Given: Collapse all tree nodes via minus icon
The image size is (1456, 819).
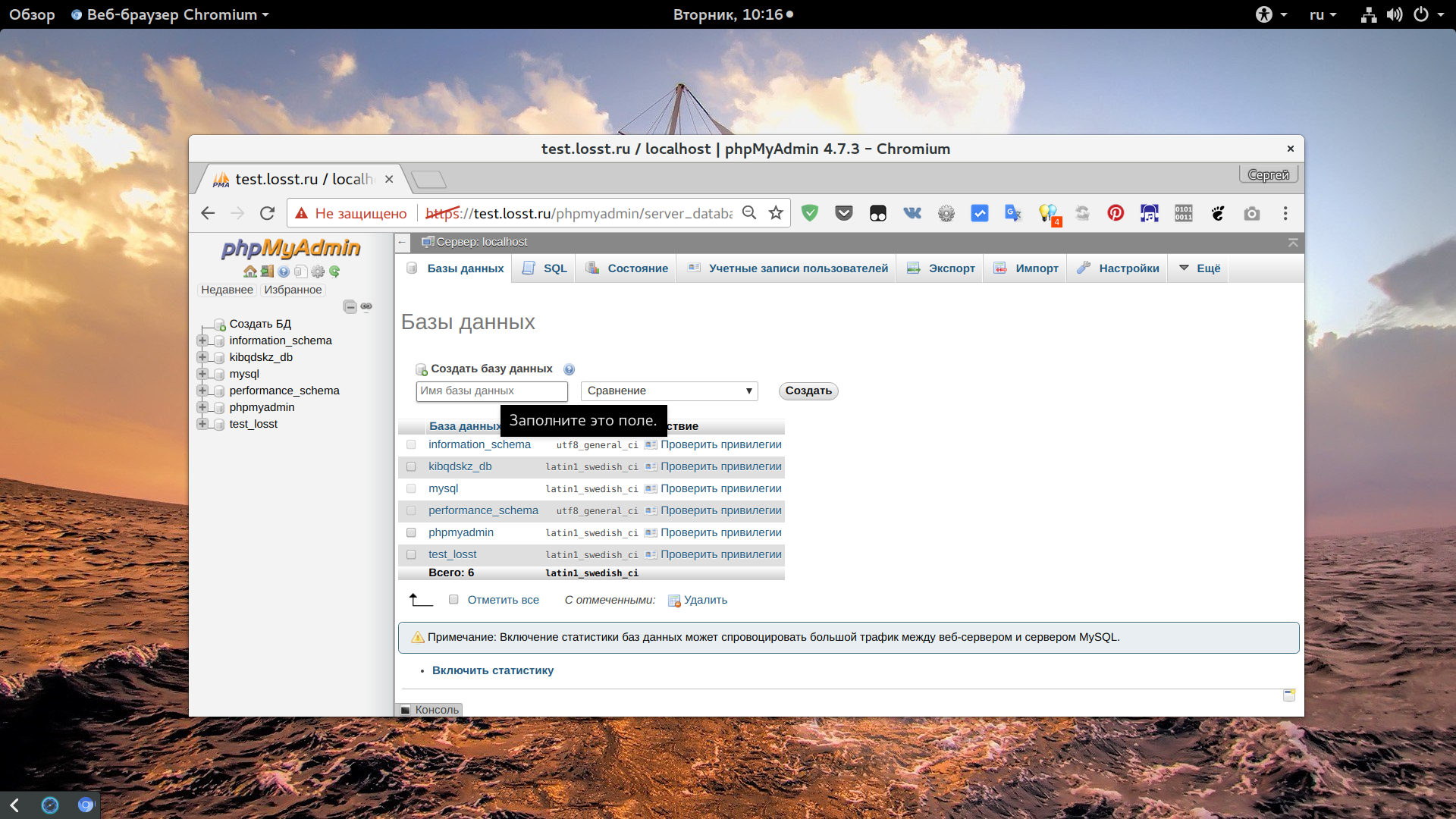Looking at the screenshot, I should [x=350, y=306].
